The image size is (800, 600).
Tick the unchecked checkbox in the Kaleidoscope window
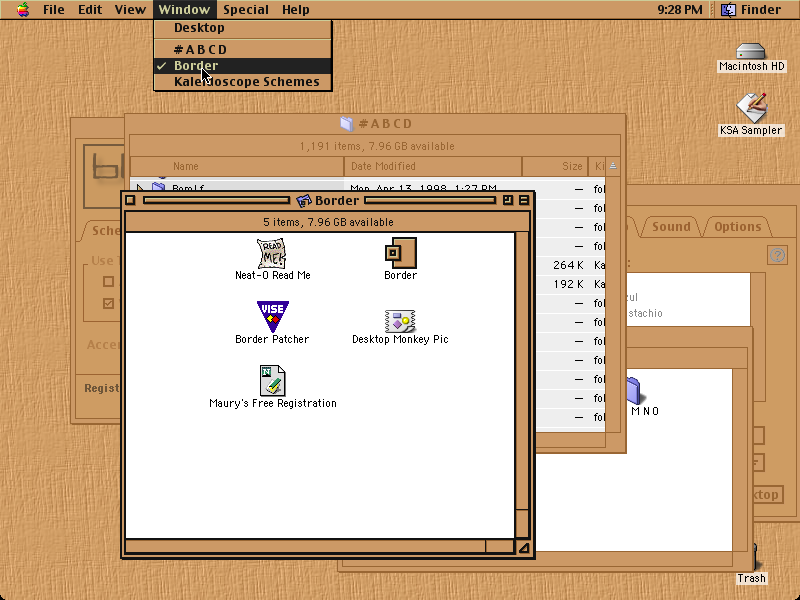click(x=108, y=282)
